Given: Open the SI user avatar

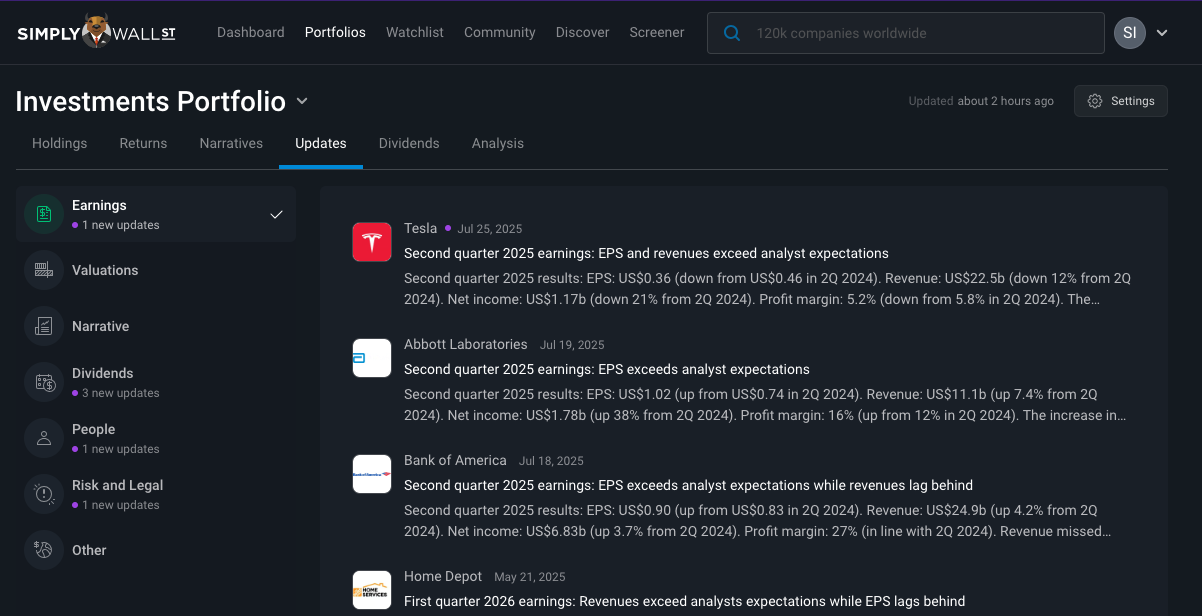Looking at the screenshot, I should (x=1130, y=32).
